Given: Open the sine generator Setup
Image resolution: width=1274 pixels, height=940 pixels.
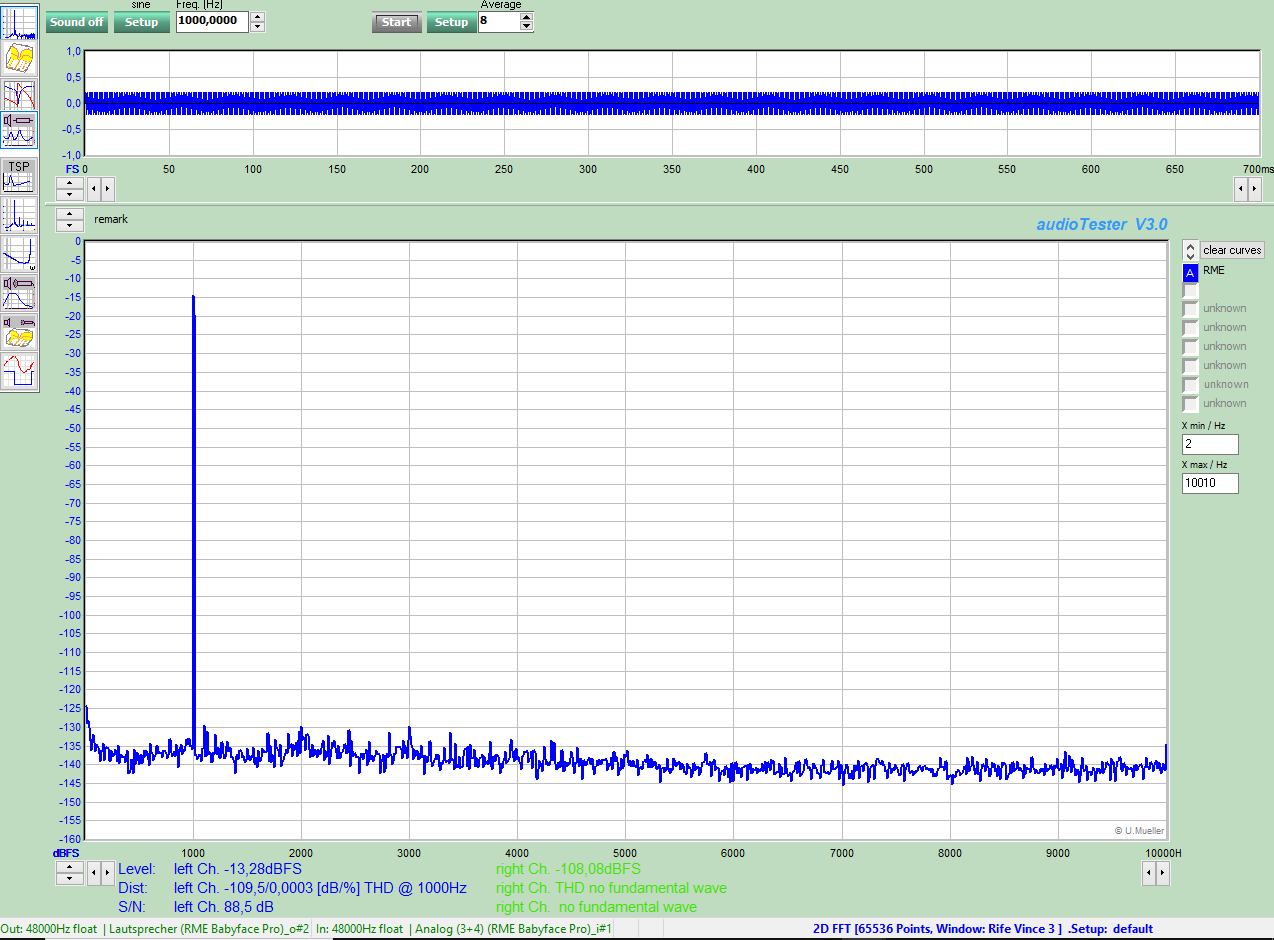Looking at the screenshot, I should (141, 22).
